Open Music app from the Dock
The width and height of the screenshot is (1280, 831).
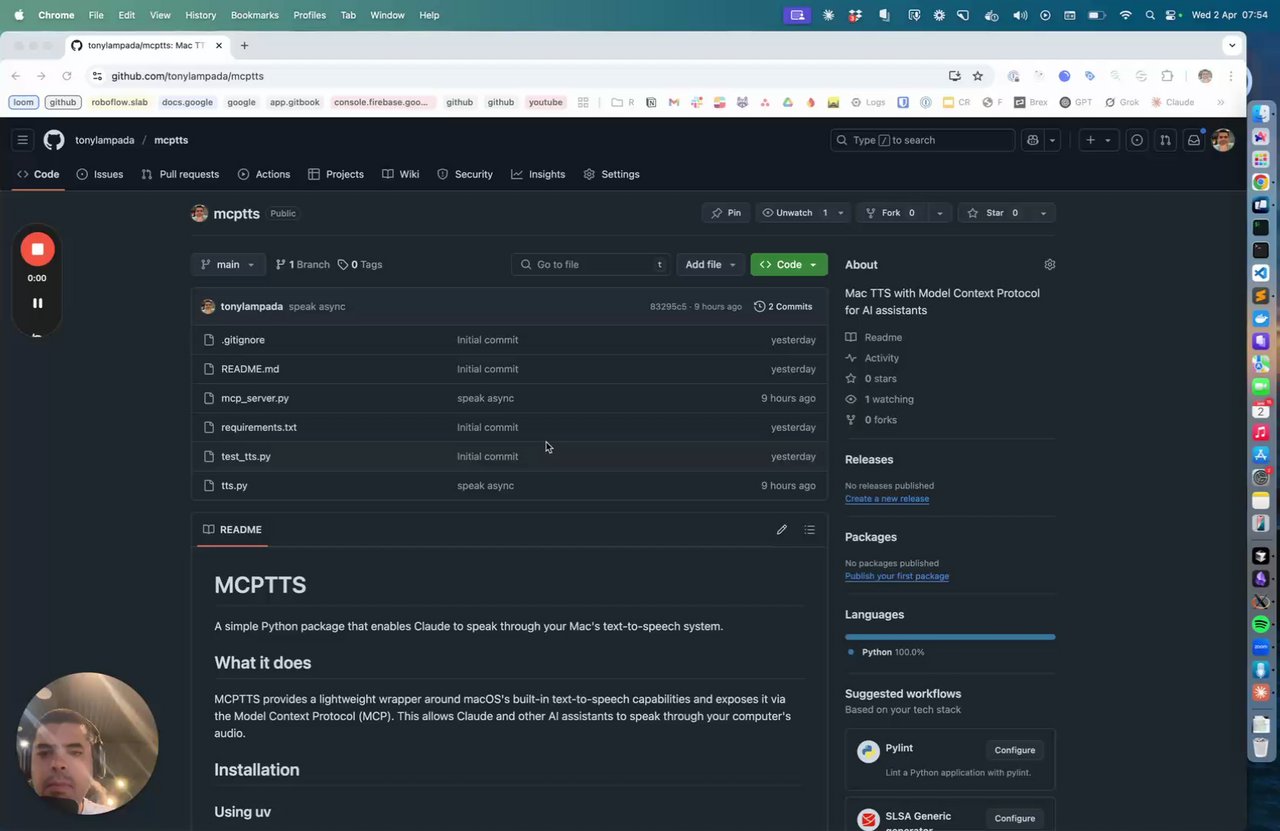tap(1261, 433)
